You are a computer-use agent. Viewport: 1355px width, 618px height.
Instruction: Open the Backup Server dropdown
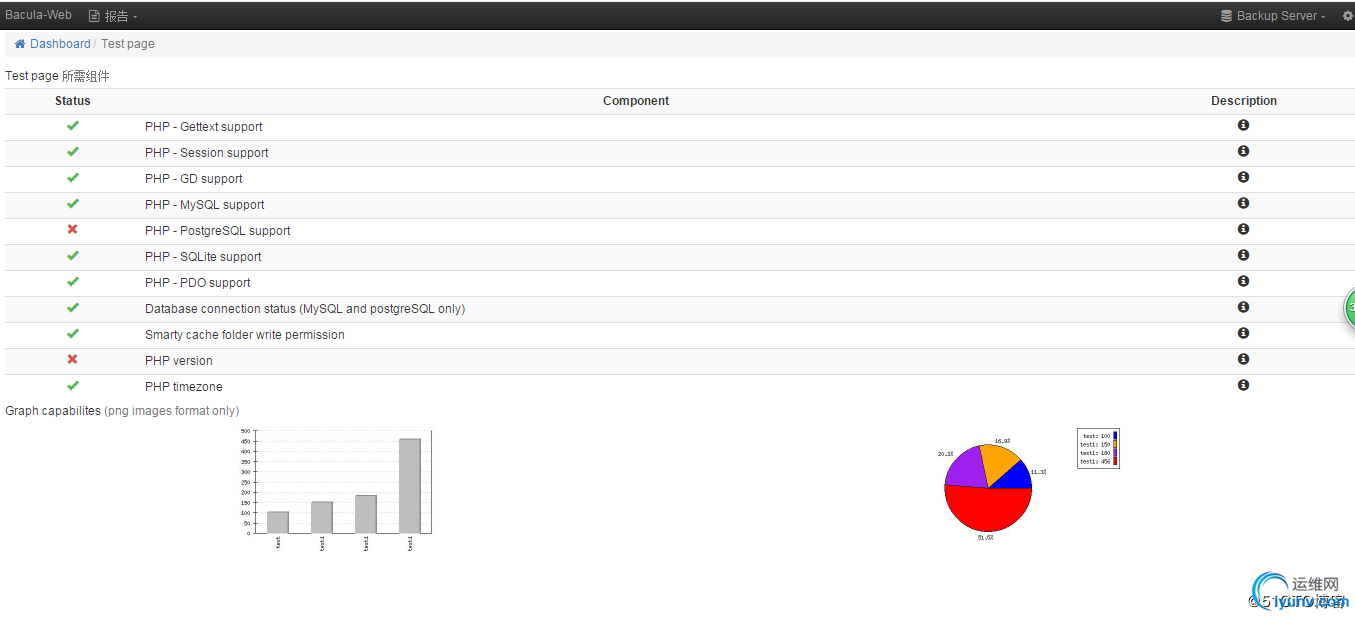1273,16
